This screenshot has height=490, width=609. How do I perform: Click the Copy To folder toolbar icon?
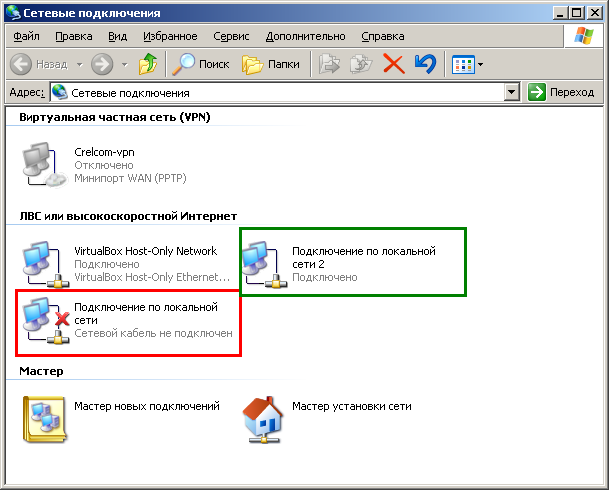(361, 64)
